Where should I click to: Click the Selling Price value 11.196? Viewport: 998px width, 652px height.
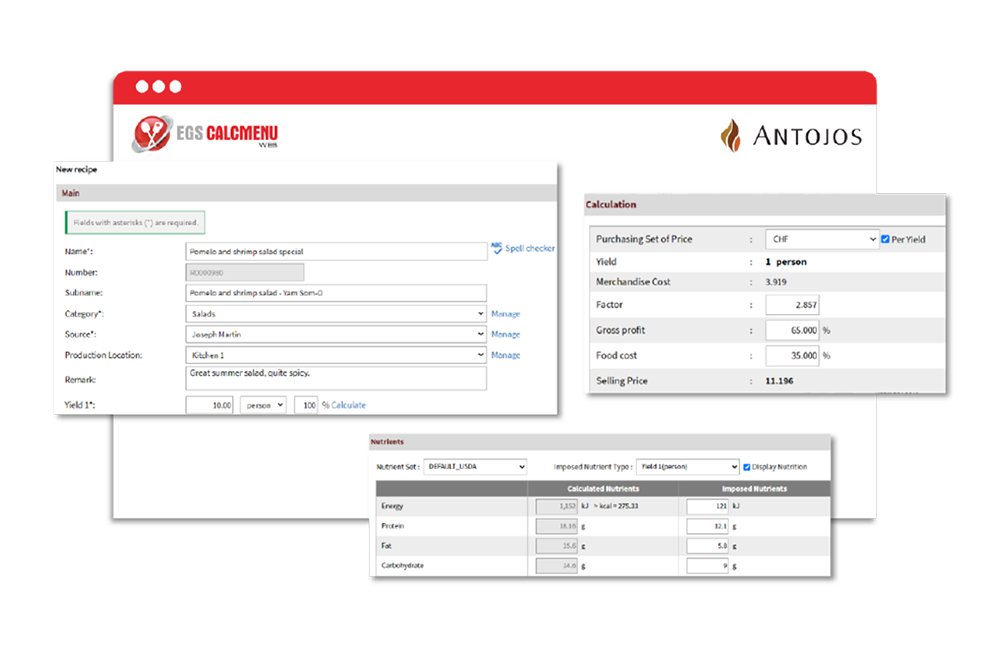[x=779, y=381]
